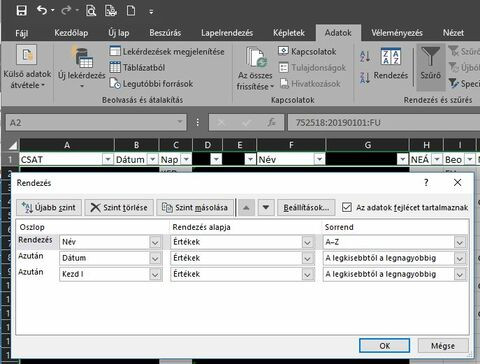
Task: Open filter dropdown for Dátum column
Action: [x=152, y=159]
